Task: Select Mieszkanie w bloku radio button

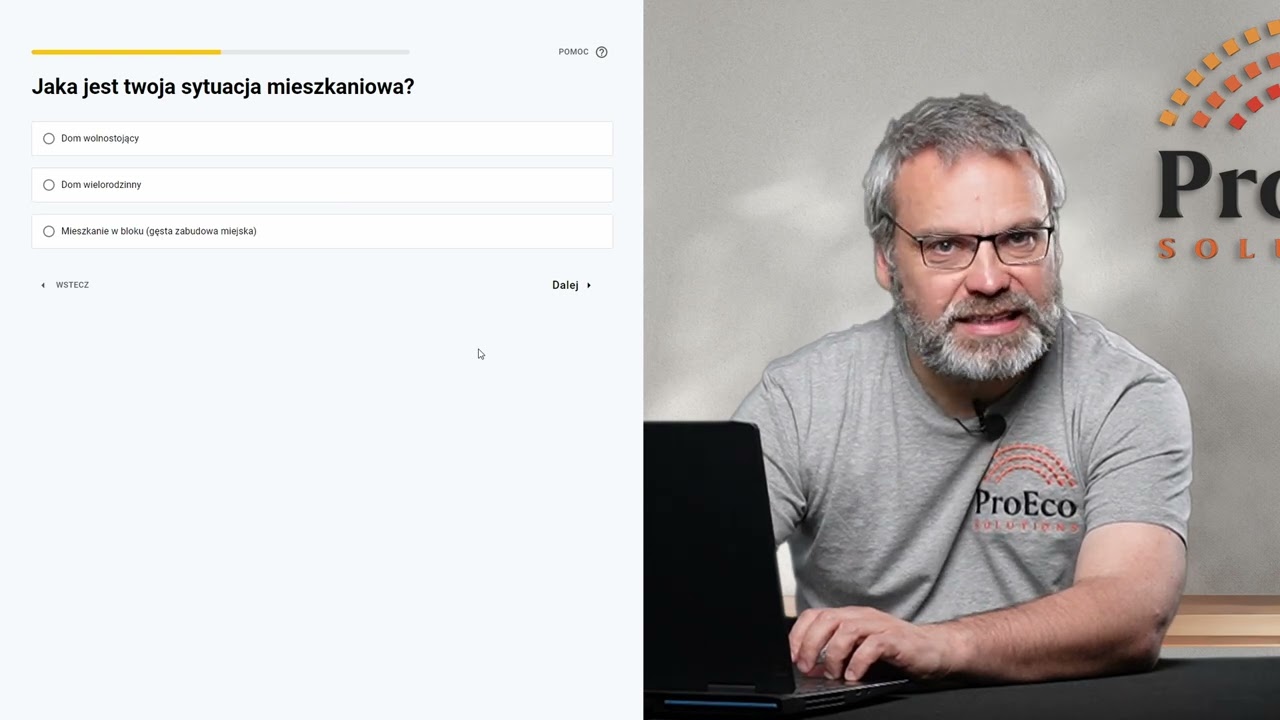Action: coord(49,231)
